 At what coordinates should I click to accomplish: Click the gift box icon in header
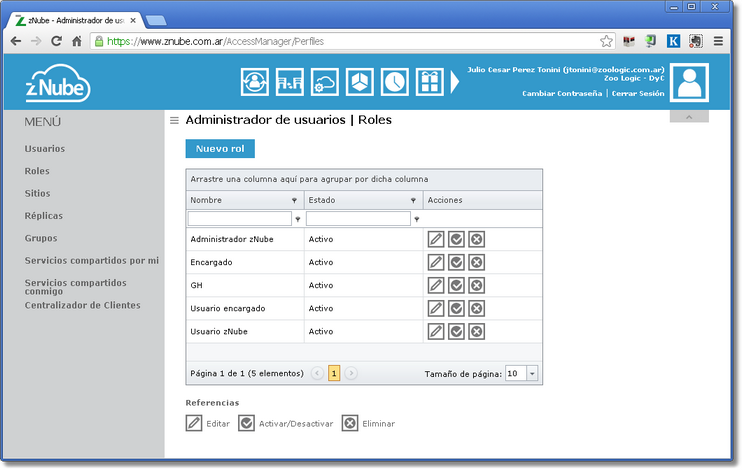[430, 82]
